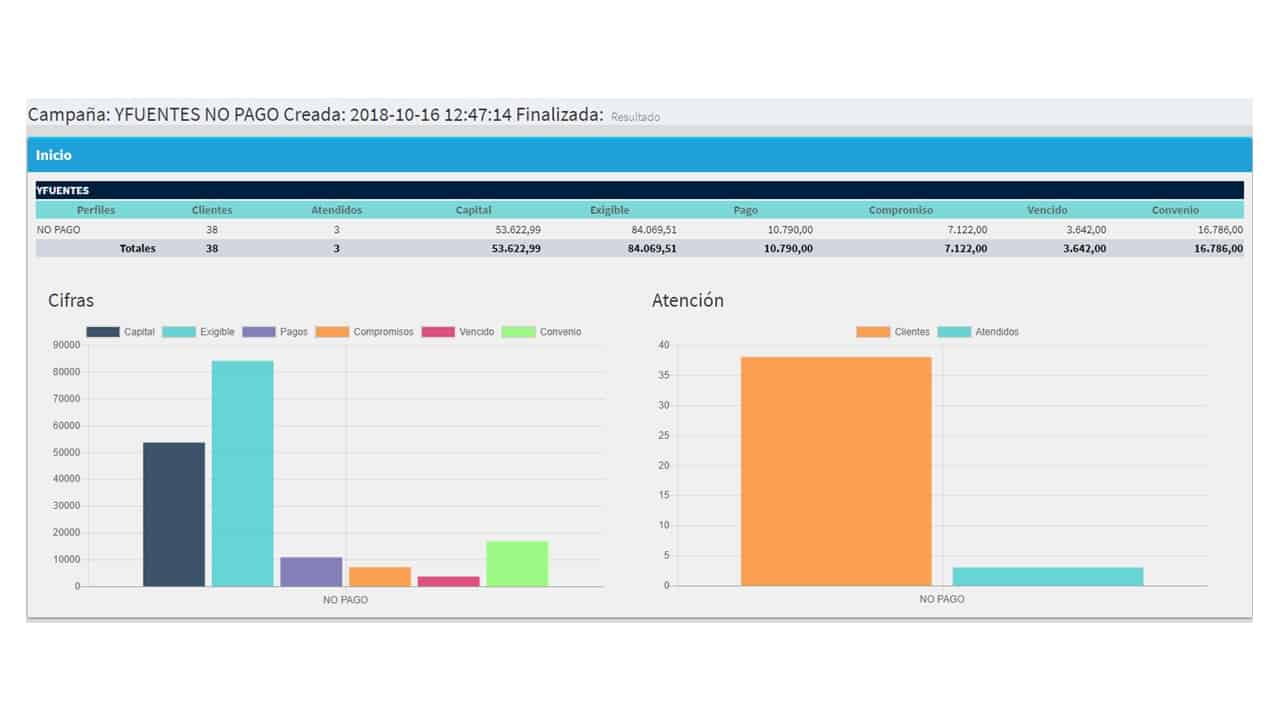Select the Capital column header
The image size is (1280, 720).
(473, 210)
